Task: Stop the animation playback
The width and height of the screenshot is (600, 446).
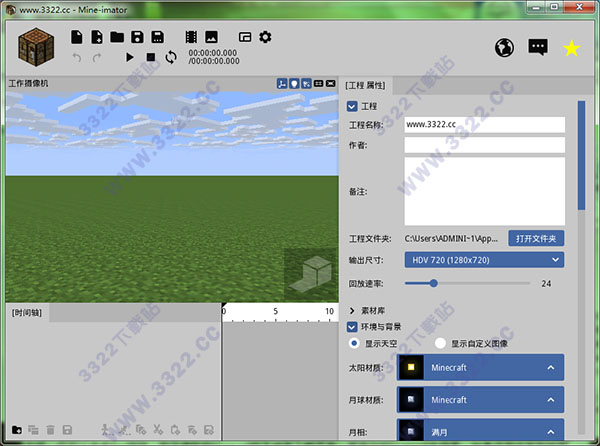Action: [x=151, y=57]
